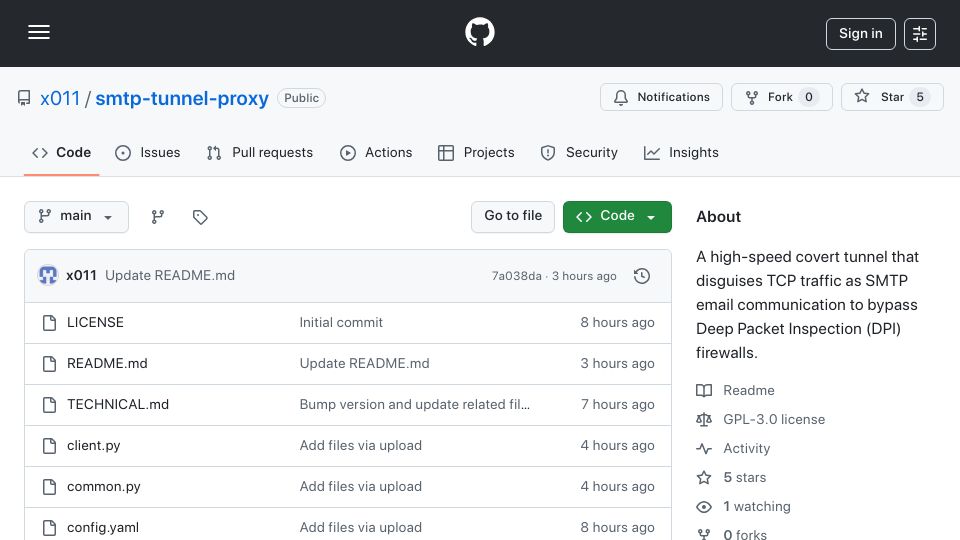Expand the green Code dropdown
The image size is (960, 540).
click(617, 217)
